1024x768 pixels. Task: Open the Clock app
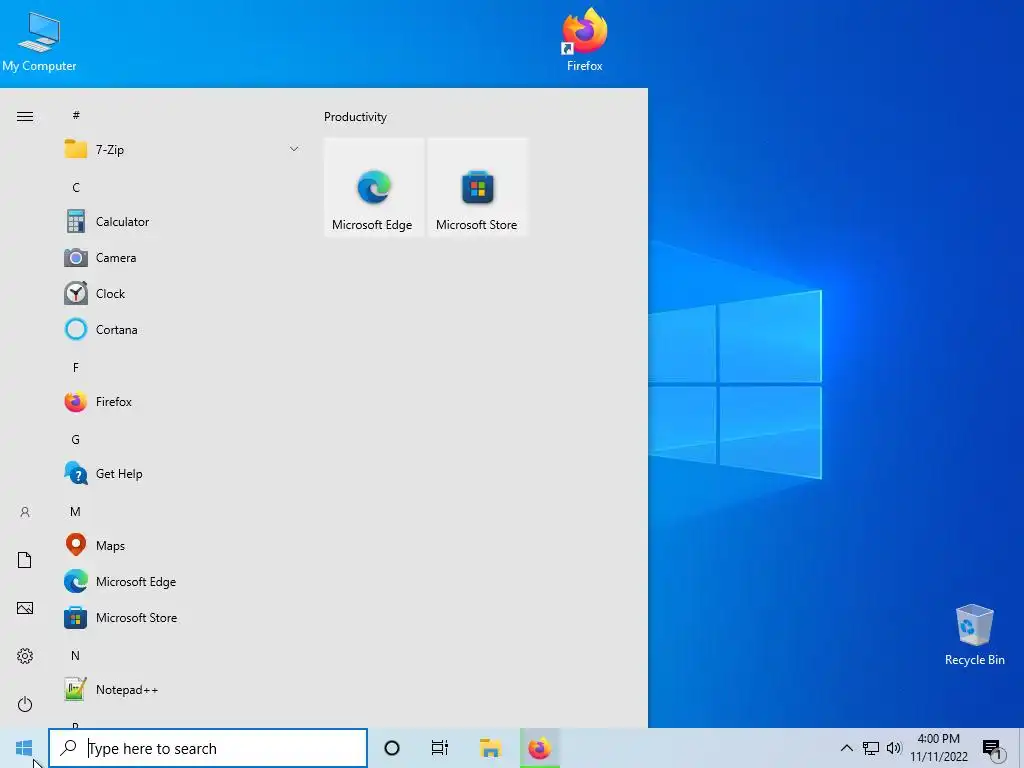coord(181,294)
